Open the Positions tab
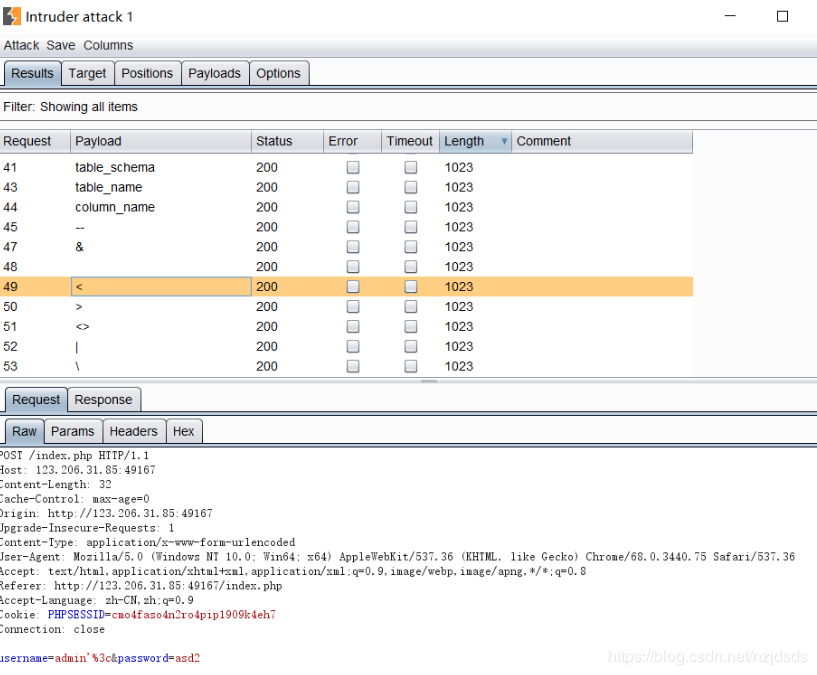Screen dimensions: 817x675 tap(147, 73)
